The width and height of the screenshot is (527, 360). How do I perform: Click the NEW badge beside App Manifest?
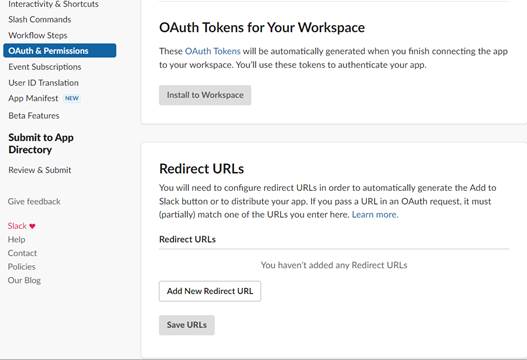coord(72,98)
